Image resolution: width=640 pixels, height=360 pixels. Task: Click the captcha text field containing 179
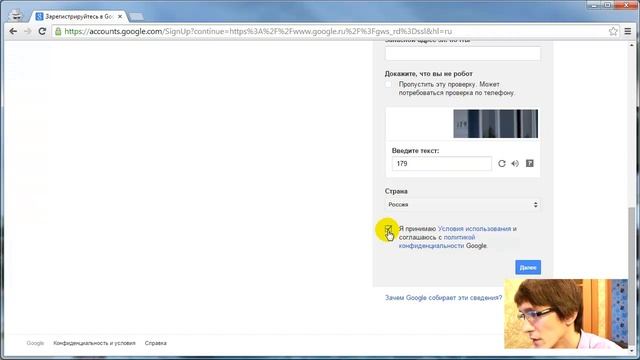[x=442, y=163]
